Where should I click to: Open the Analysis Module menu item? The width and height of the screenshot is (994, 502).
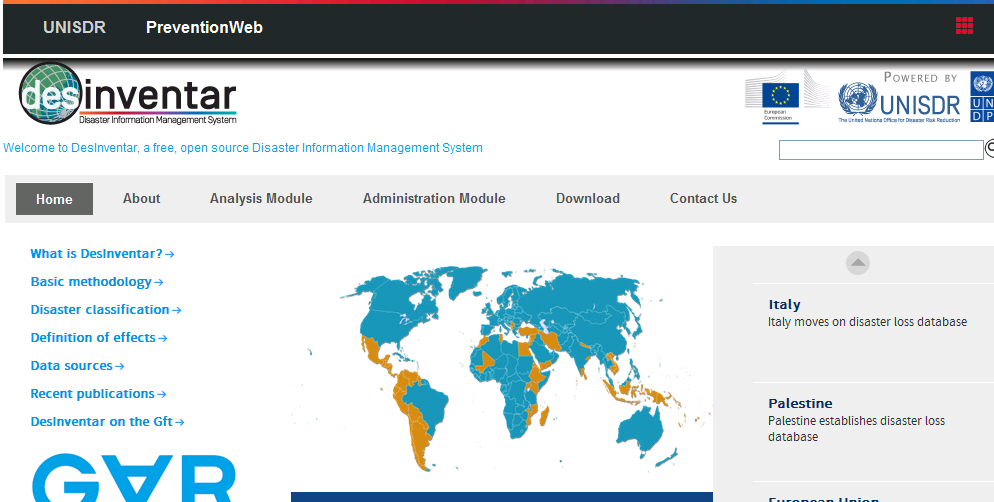coord(261,198)
